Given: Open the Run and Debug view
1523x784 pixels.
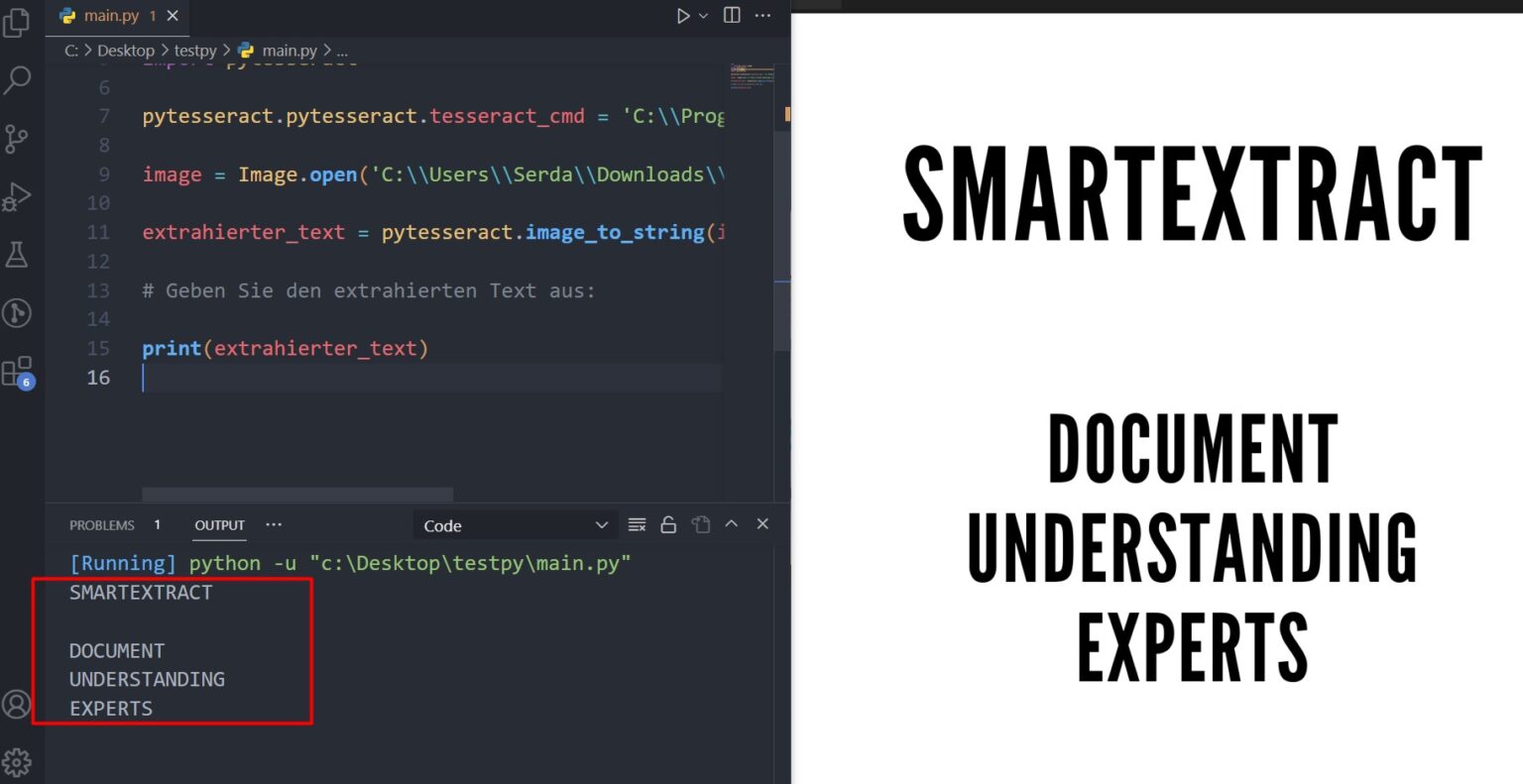Looking at the screenshot, I should (16, 196).
